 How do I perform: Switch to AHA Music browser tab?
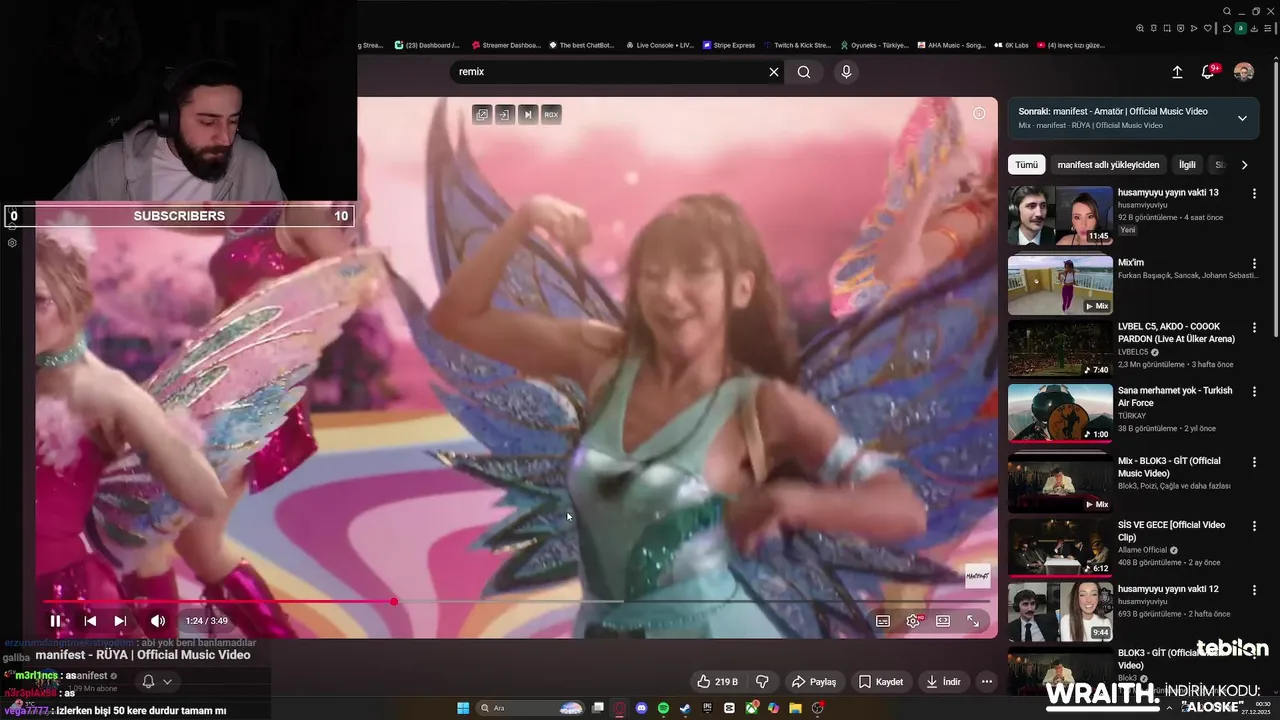(950, 45)
